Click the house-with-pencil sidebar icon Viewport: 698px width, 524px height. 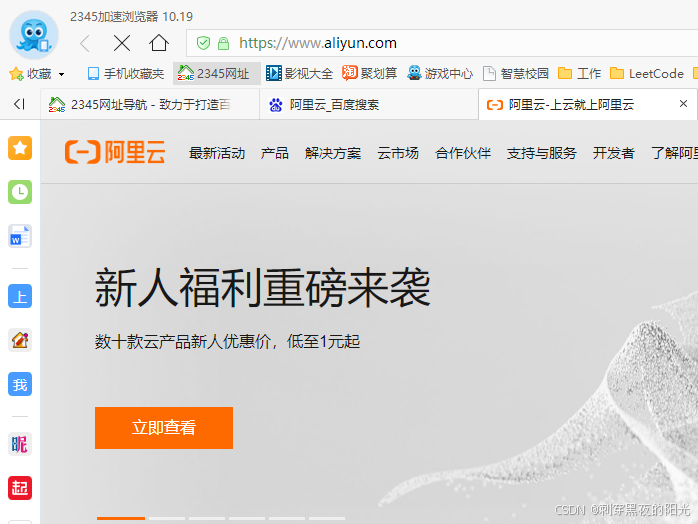pyautogui.click(x=20, y=340)
